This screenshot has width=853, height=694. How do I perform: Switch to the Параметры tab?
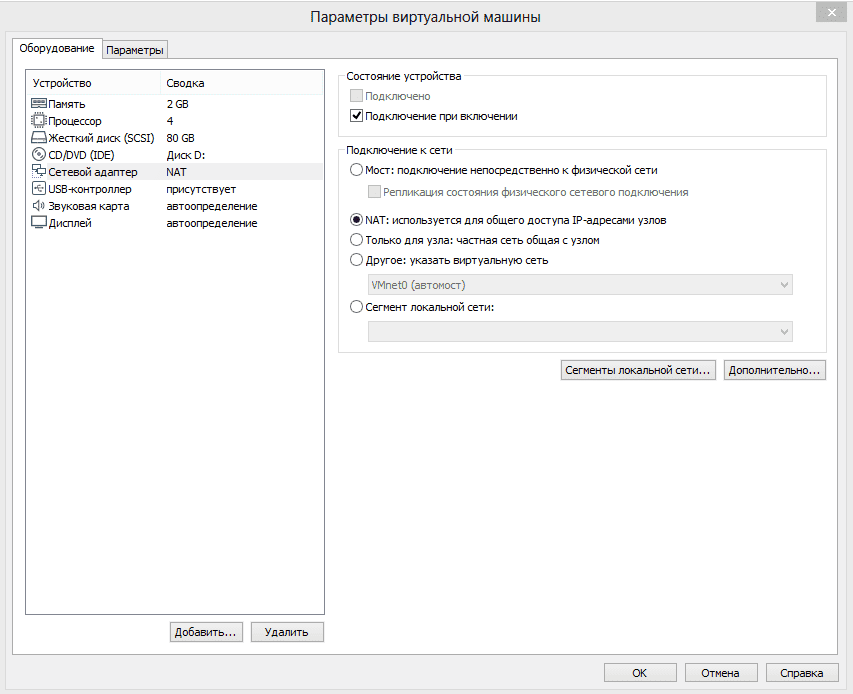click(135, 50)
